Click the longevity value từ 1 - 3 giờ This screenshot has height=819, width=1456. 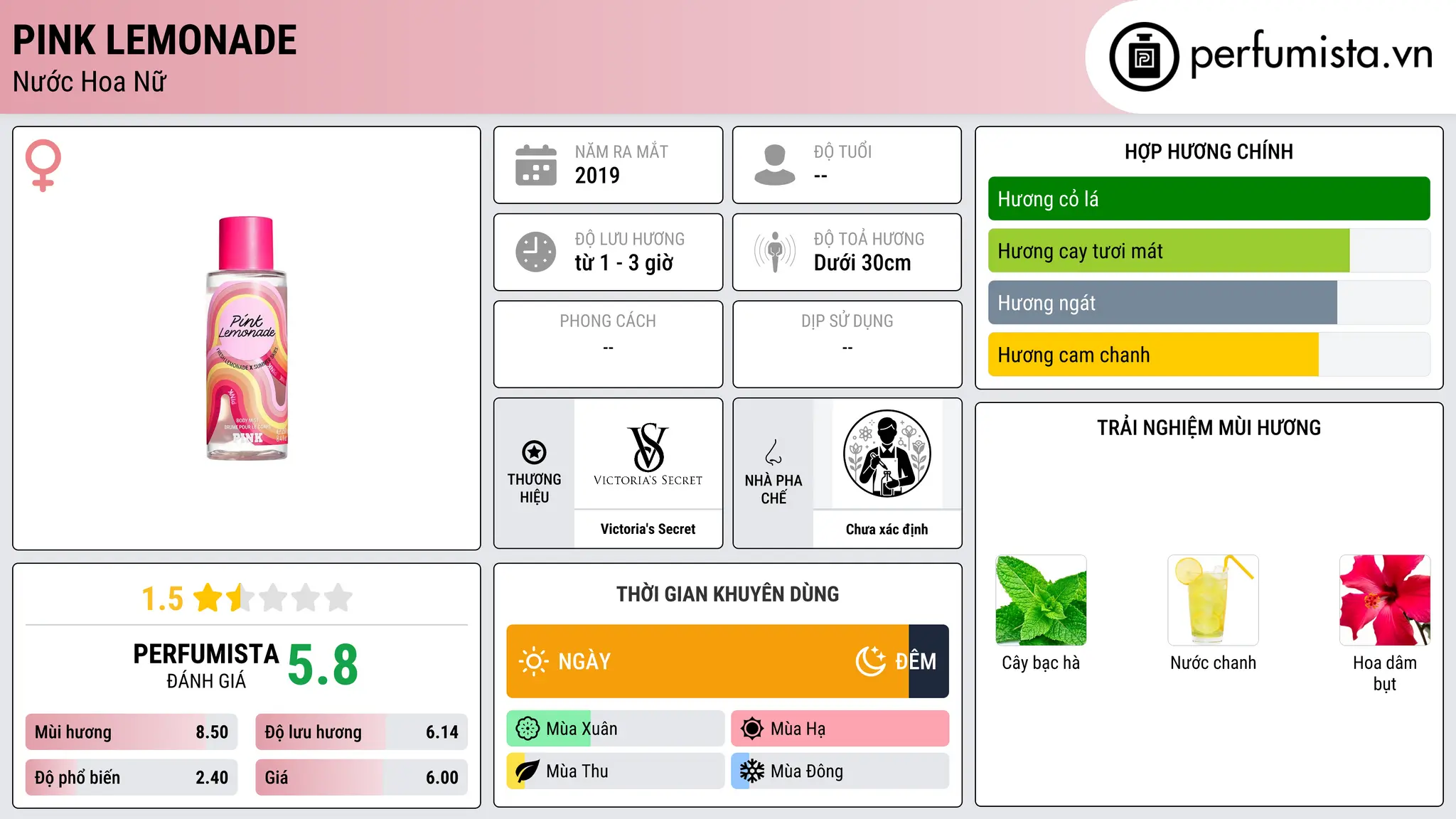tap(624, 263)
